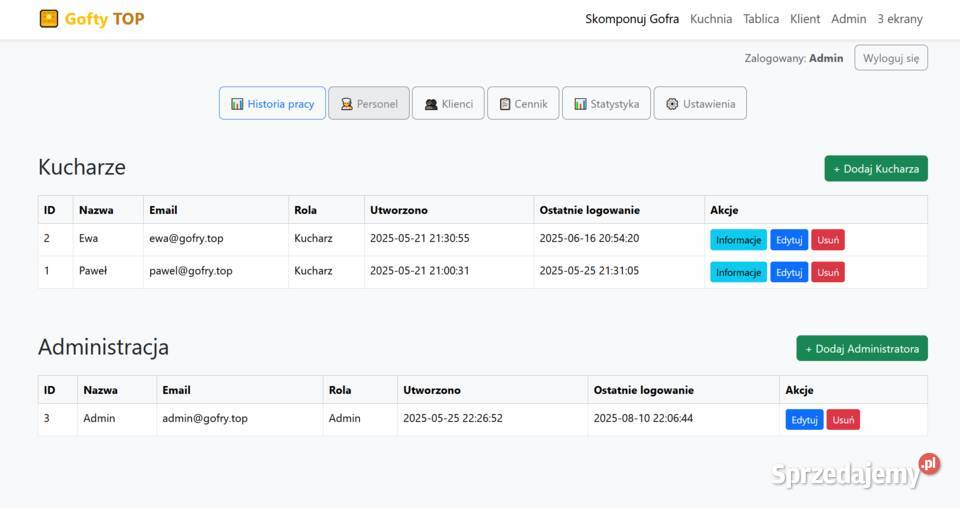Click the chef icon on Personel tab

347,104
